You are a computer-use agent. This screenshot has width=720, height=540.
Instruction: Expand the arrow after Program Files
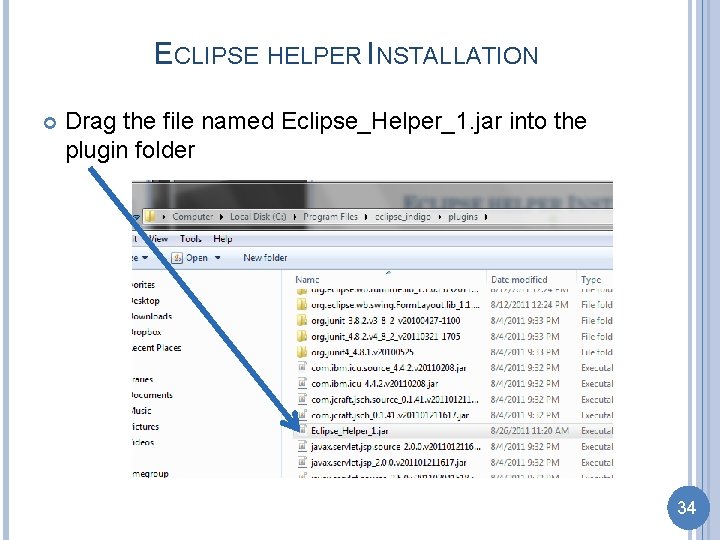click(366, 217)
